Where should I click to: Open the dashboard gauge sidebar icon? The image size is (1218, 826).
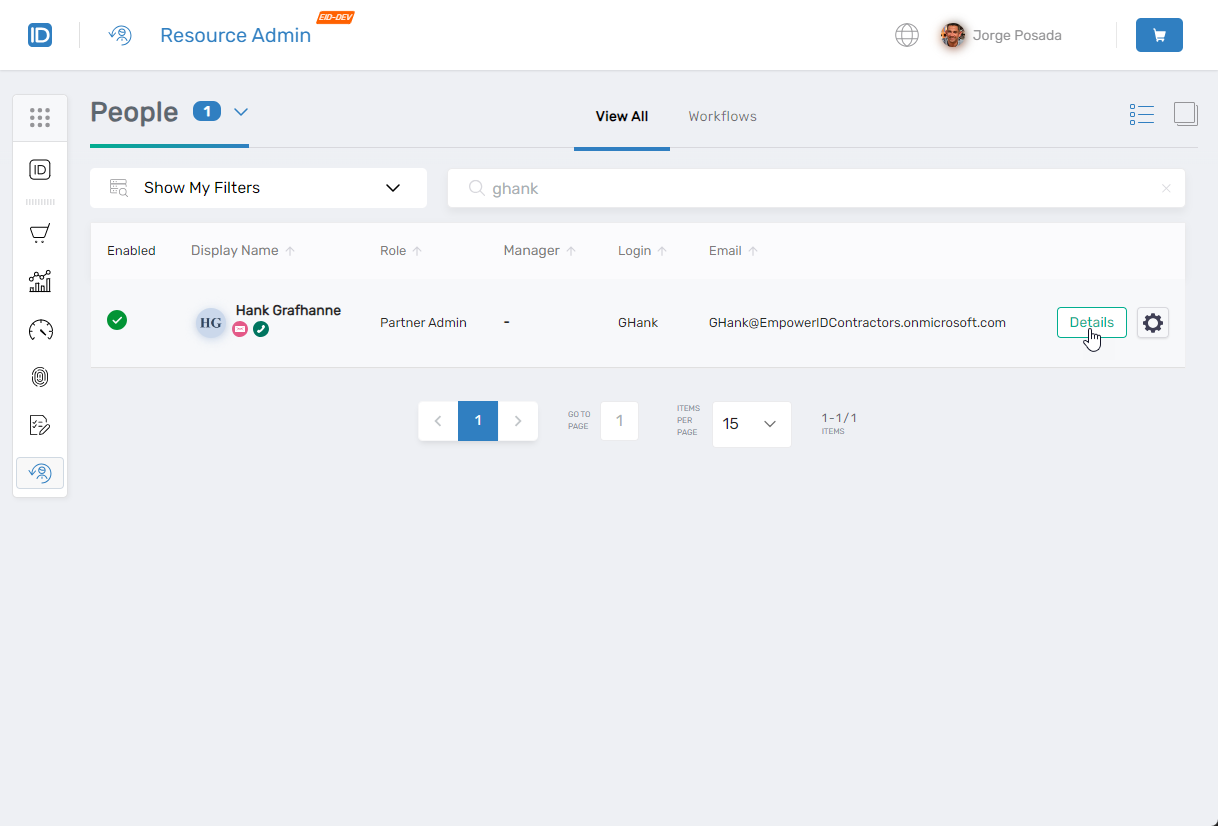coord(40,330)
